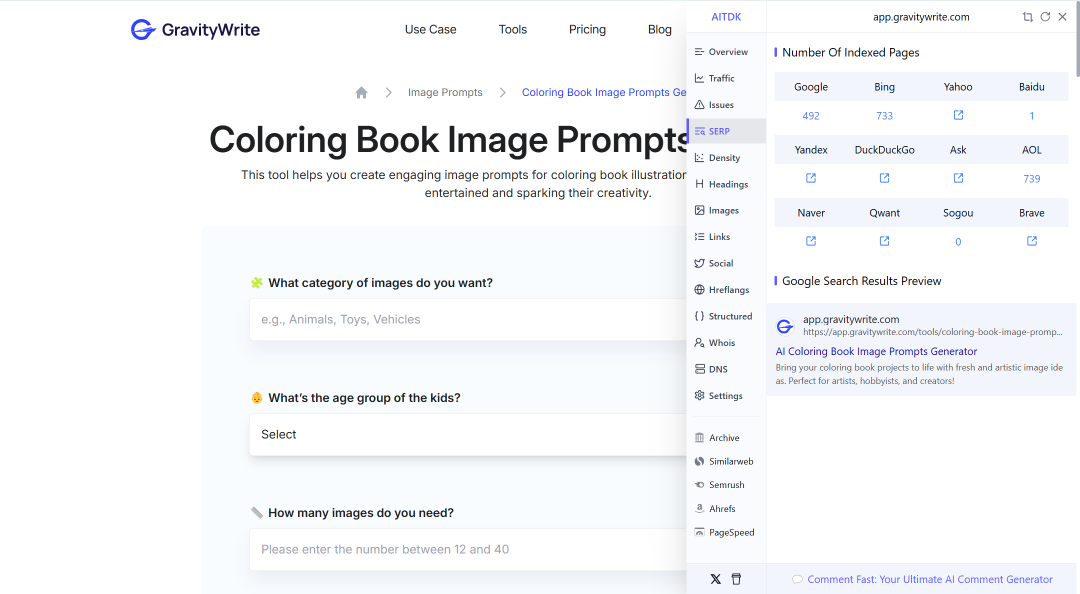Click Baidu indexed count 1
Viewport: 1080px width, 594px height.
point(1032,116)
